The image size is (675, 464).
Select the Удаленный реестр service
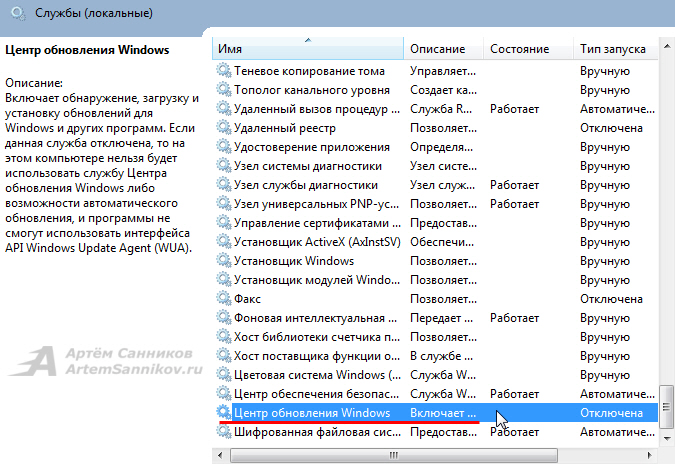pos(285,128)
